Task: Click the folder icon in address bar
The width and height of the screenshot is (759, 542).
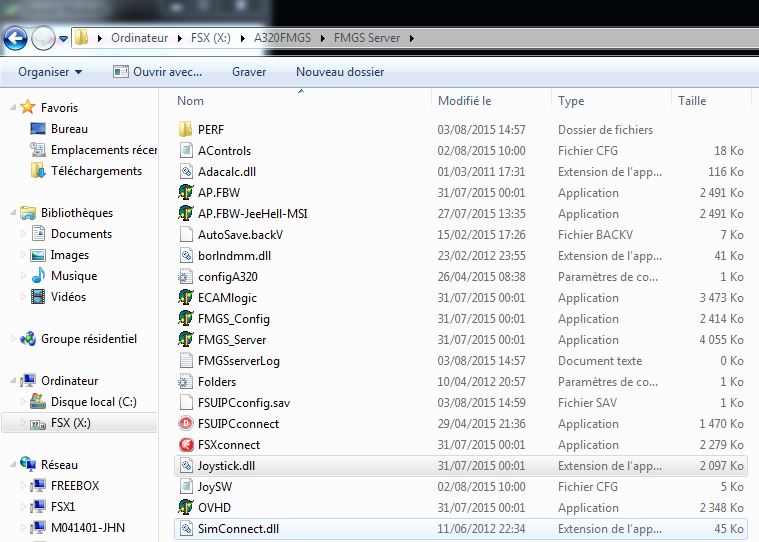Action: pos(82,37)
